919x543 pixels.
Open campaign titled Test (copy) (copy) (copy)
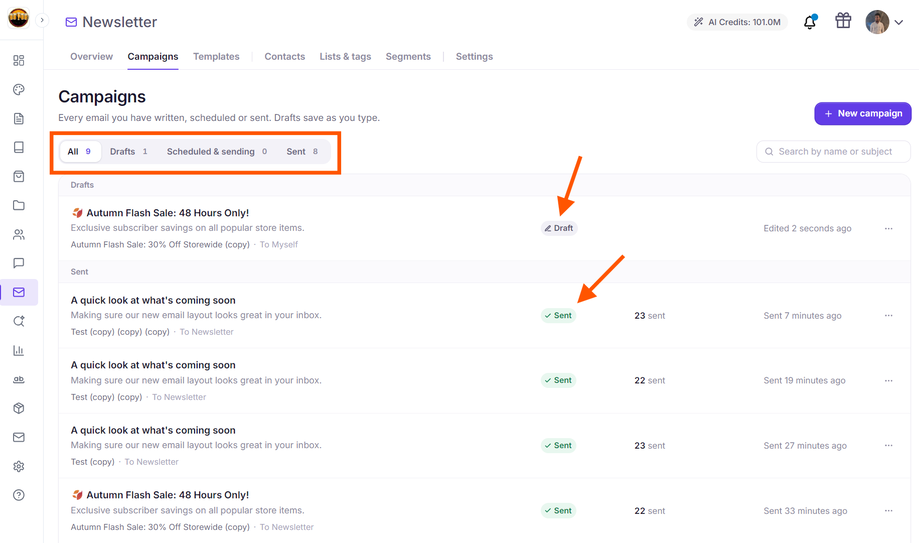click(153, 300)
